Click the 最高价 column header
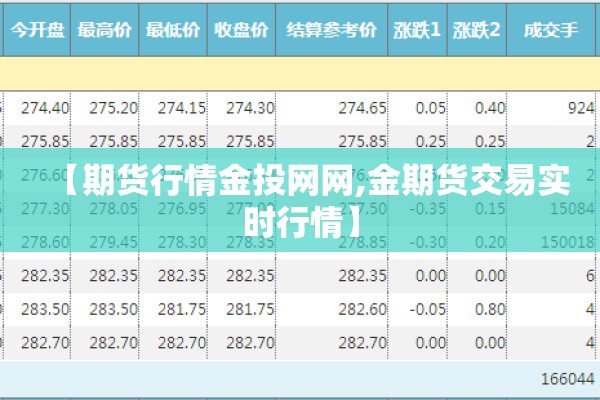 [104, 29]
